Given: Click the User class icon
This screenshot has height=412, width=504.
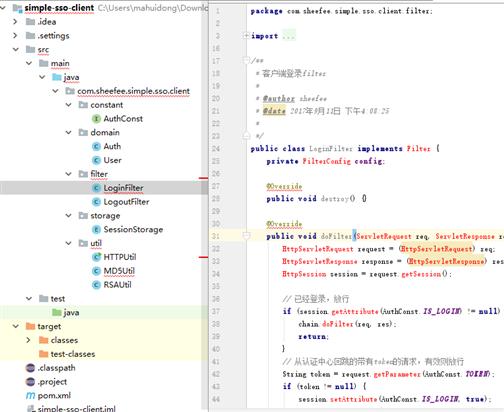Looking at the screenshot, I should pyautogui.click(x=96, y=160).
